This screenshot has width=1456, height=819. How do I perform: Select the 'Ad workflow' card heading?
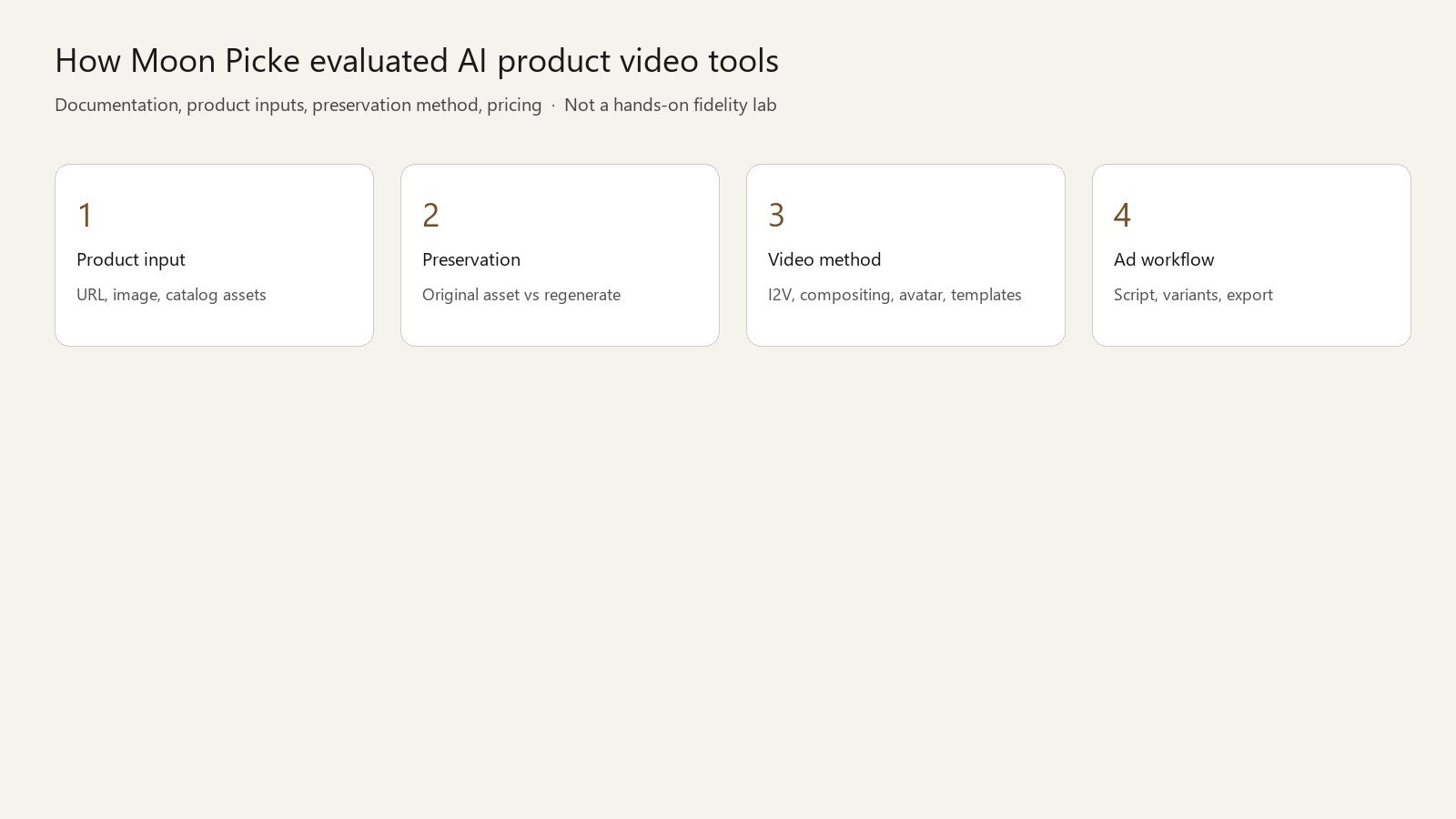pyautogui.click(x=1164, y=259)
